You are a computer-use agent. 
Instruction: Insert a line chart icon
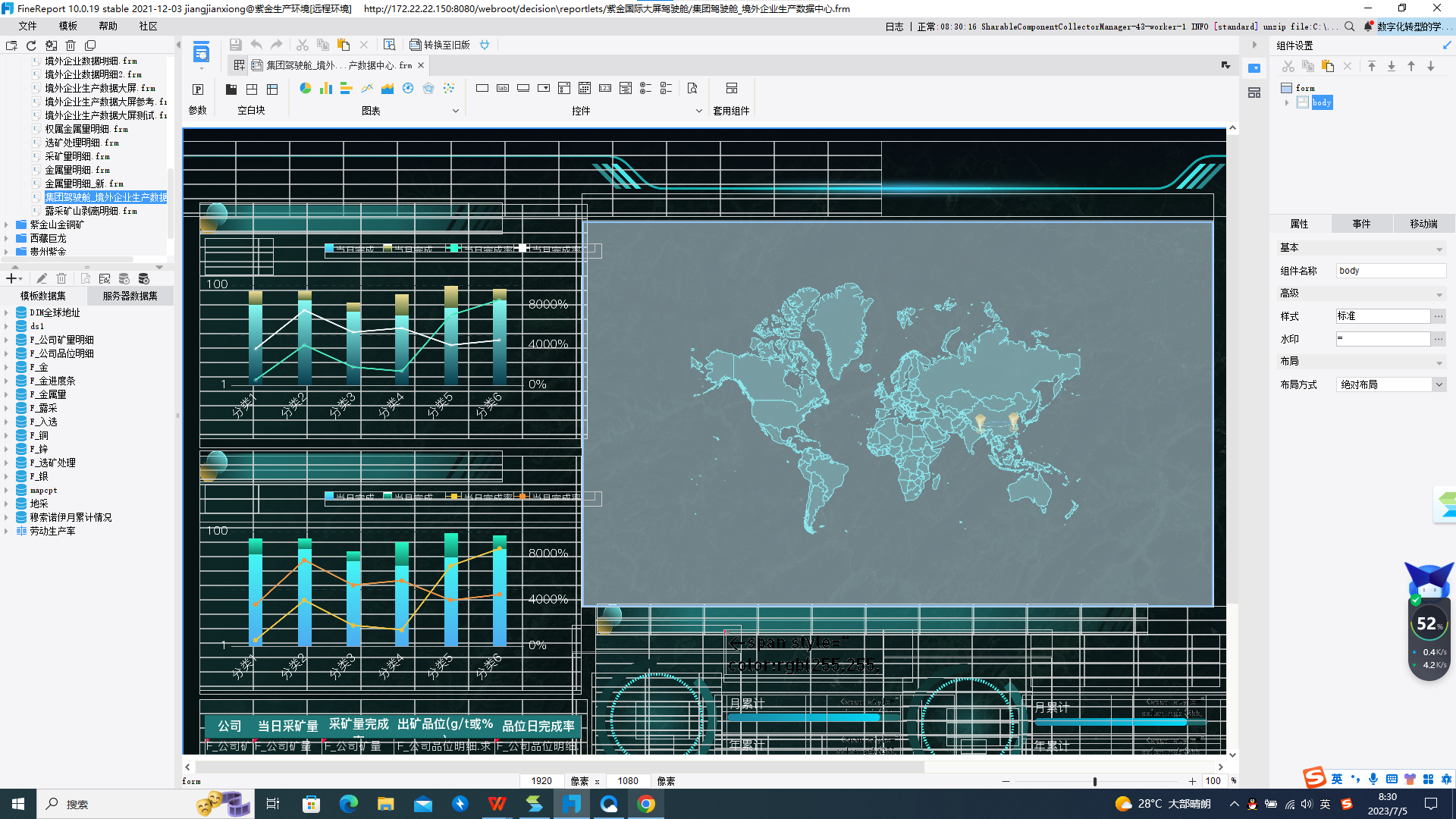pyautogui.click(x=367, y=88)
